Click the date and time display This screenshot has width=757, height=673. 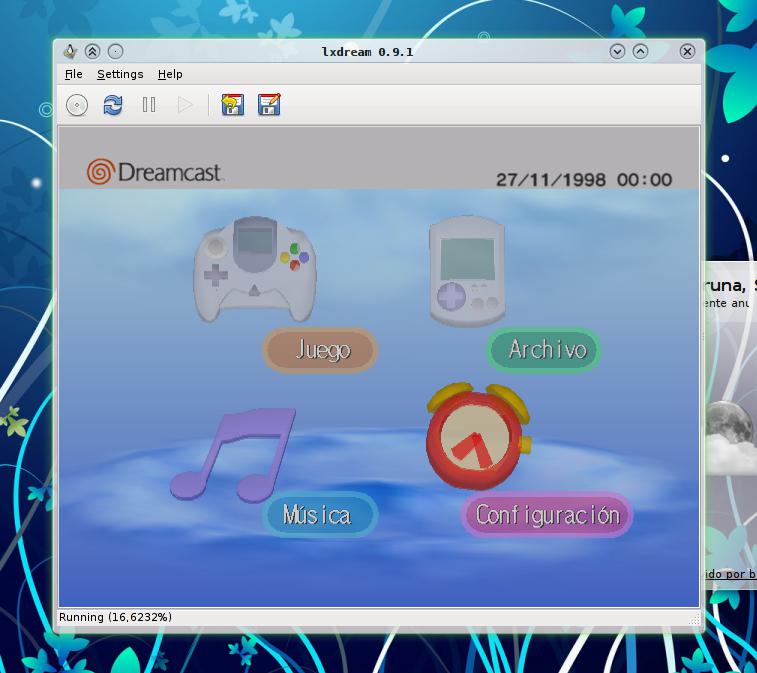pos(584,180)
